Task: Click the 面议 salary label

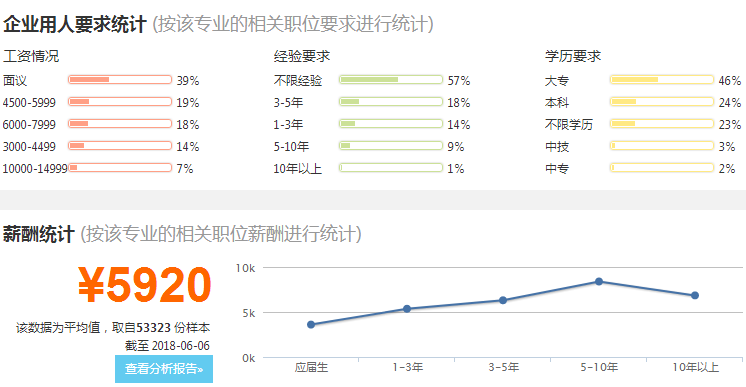Action: click(x=15, y=80)
